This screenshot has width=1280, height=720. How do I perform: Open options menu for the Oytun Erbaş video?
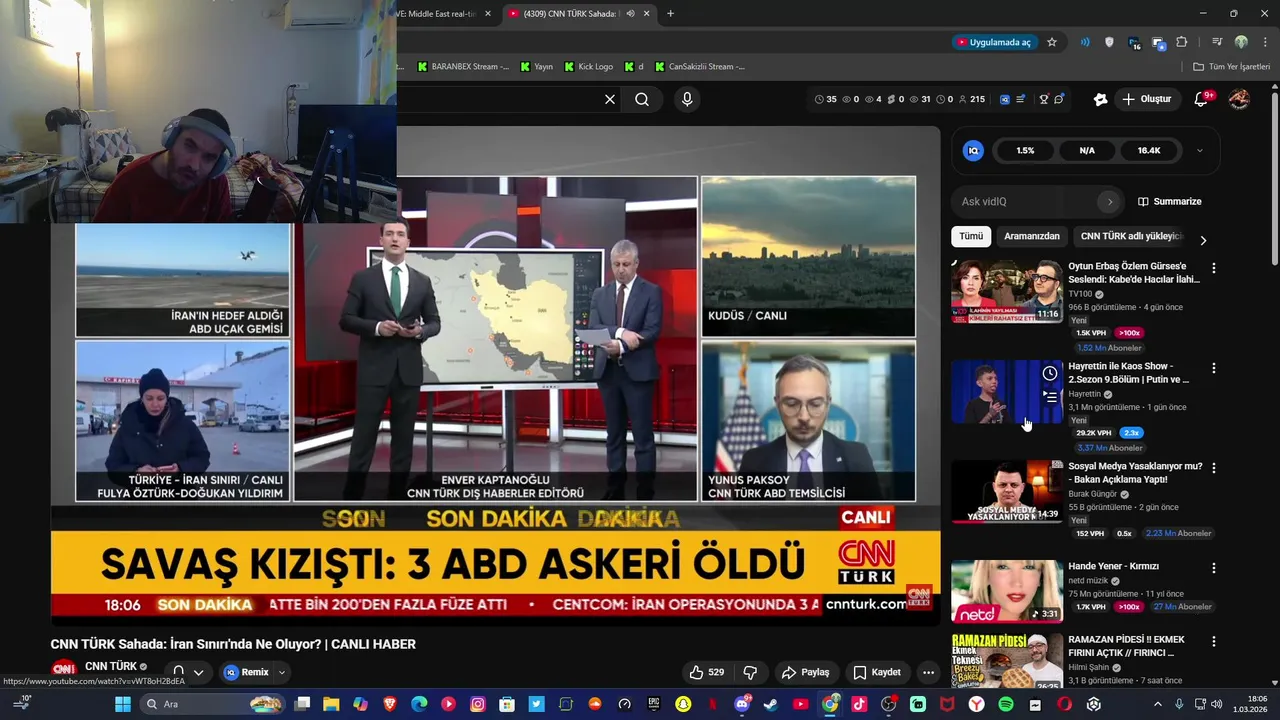coord(1214,268)
